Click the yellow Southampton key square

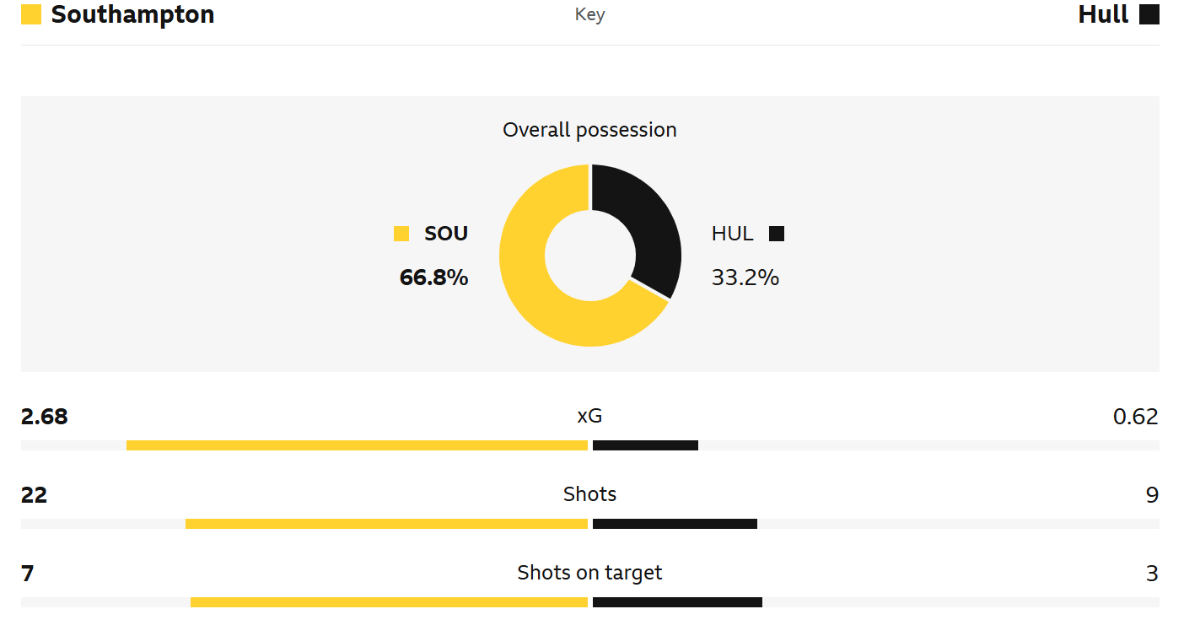pyautogui.click(x=31, y=15)
